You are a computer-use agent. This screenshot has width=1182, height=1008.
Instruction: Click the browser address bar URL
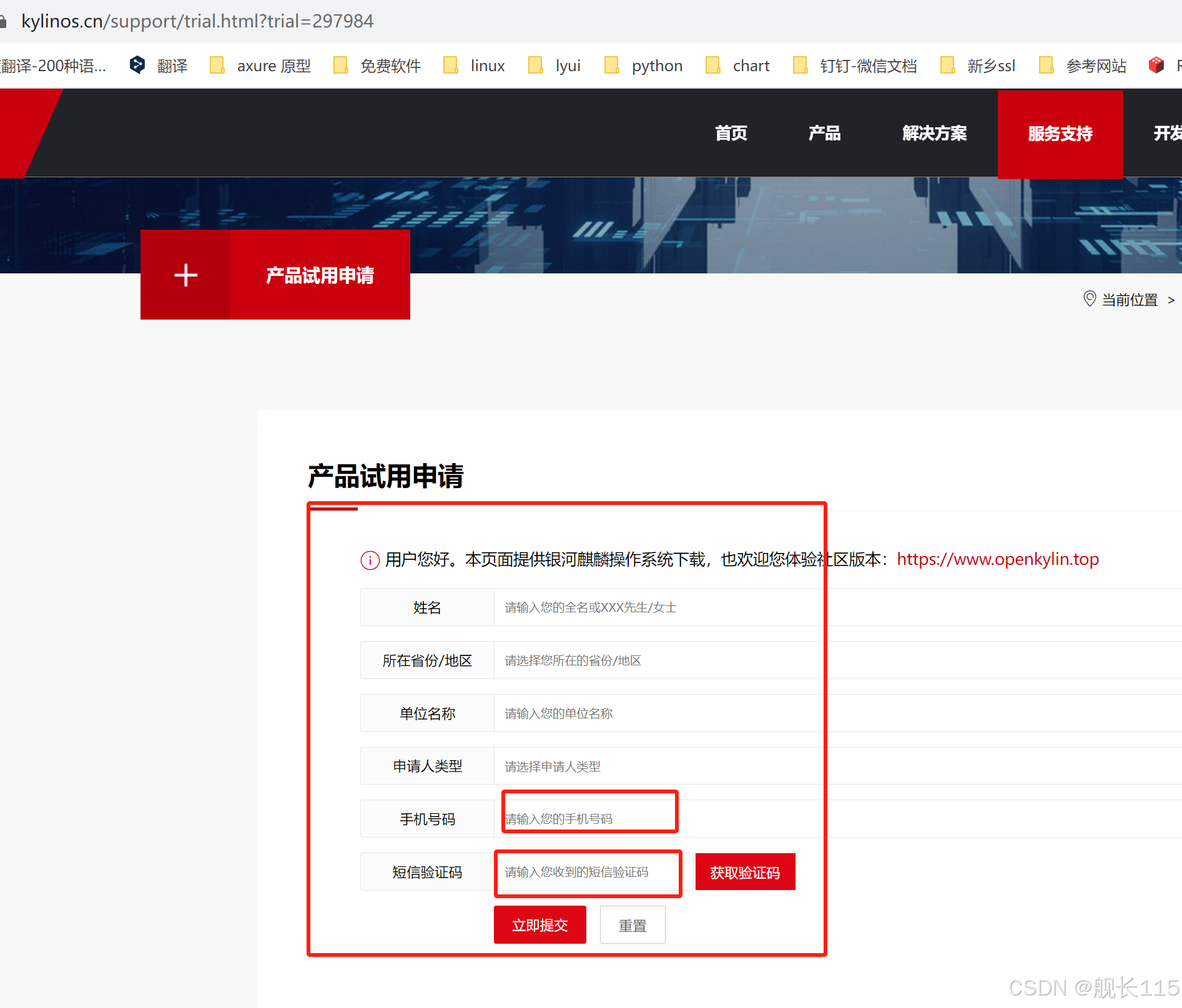[x=197, y=21]
